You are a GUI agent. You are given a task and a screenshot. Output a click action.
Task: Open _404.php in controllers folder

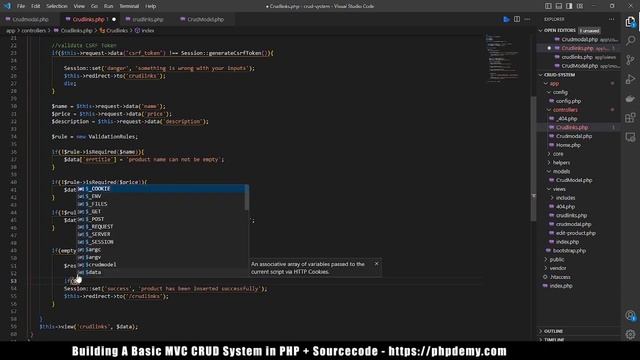click(x=567, y=119)
